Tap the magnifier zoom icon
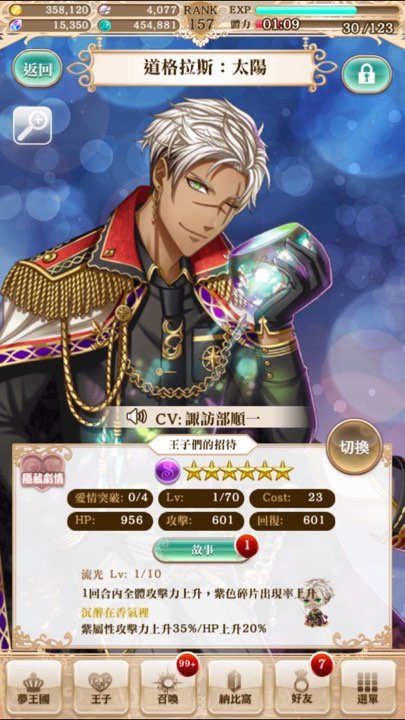Image resolution: width=405 pixels, height=720 pixels. click(x=32, y=125)
